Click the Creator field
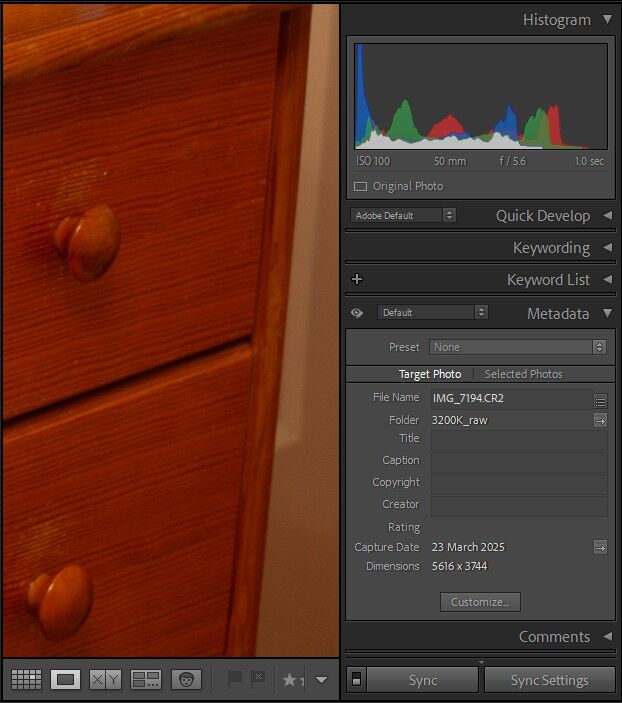The image size is (622, 703). pyautogui.click(x=519, y=505)
